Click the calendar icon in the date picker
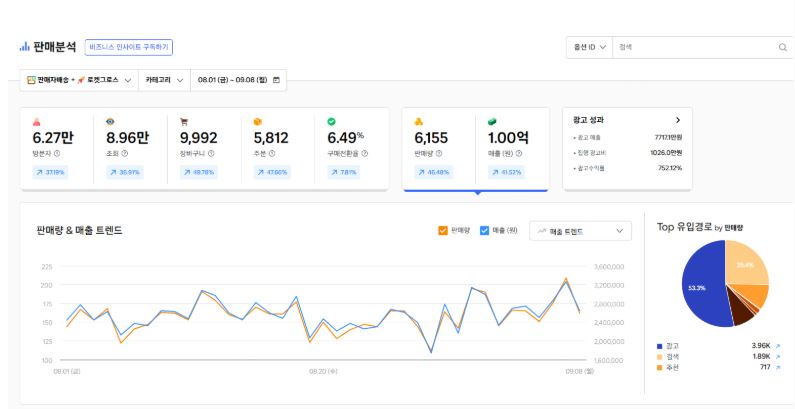The height and width of the screenshot is (409, 795). tap(276, 80)
